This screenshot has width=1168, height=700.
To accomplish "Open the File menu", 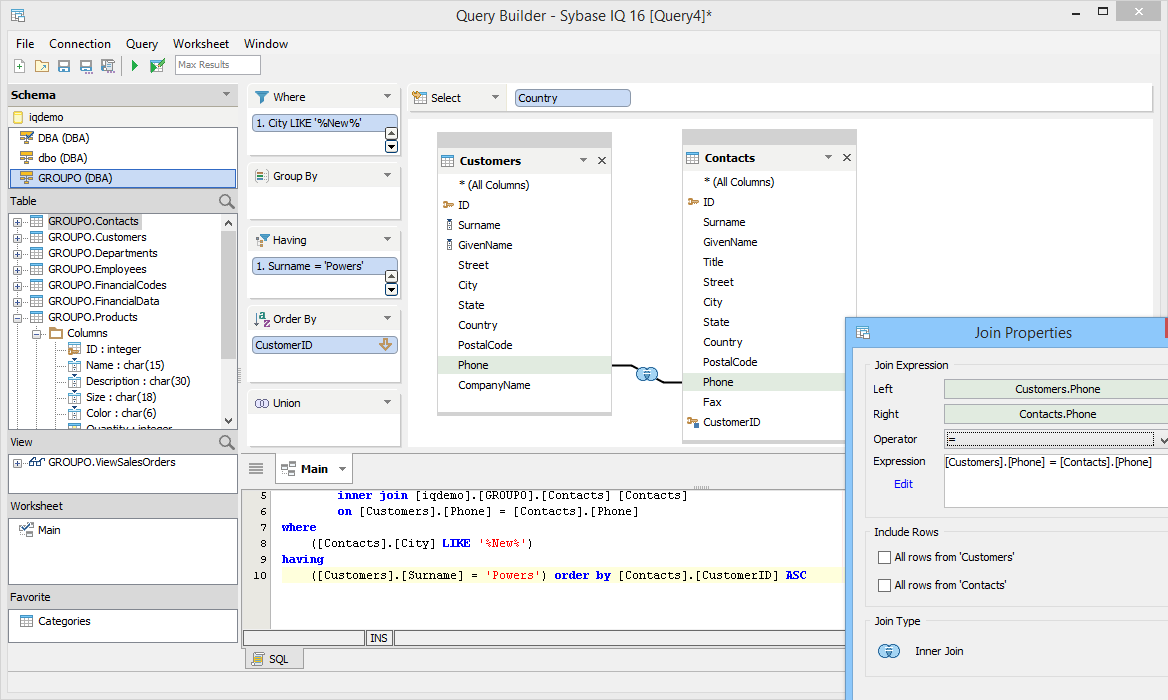I will (x=25, y=44).
